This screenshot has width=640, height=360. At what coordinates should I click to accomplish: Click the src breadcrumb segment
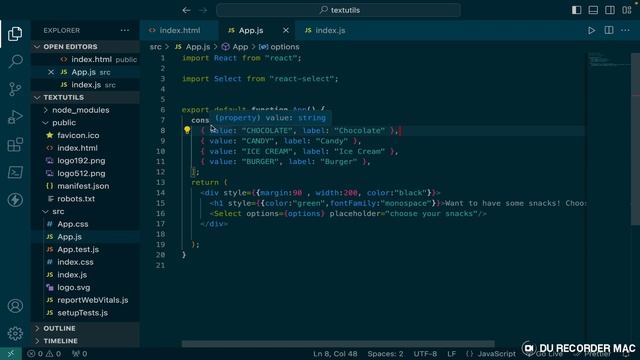156,47
